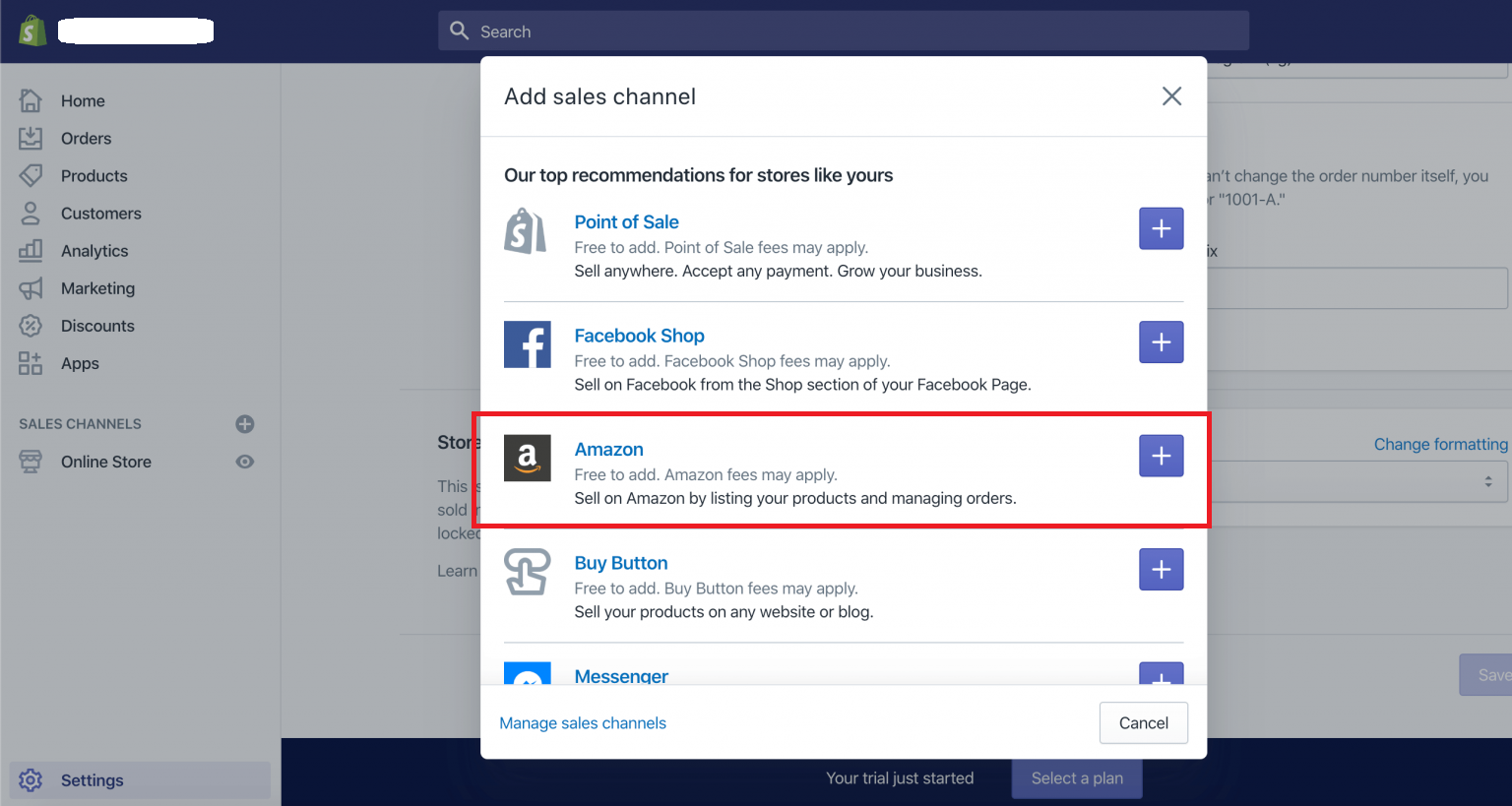Click the Messenger logo icon
The width and height of the screenshot is (1512, 806).
click(x=528, y=673)
